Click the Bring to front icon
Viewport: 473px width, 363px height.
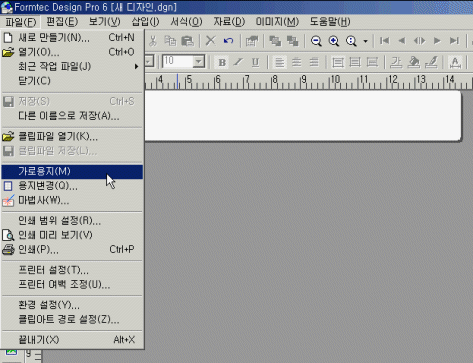point(275,41)
